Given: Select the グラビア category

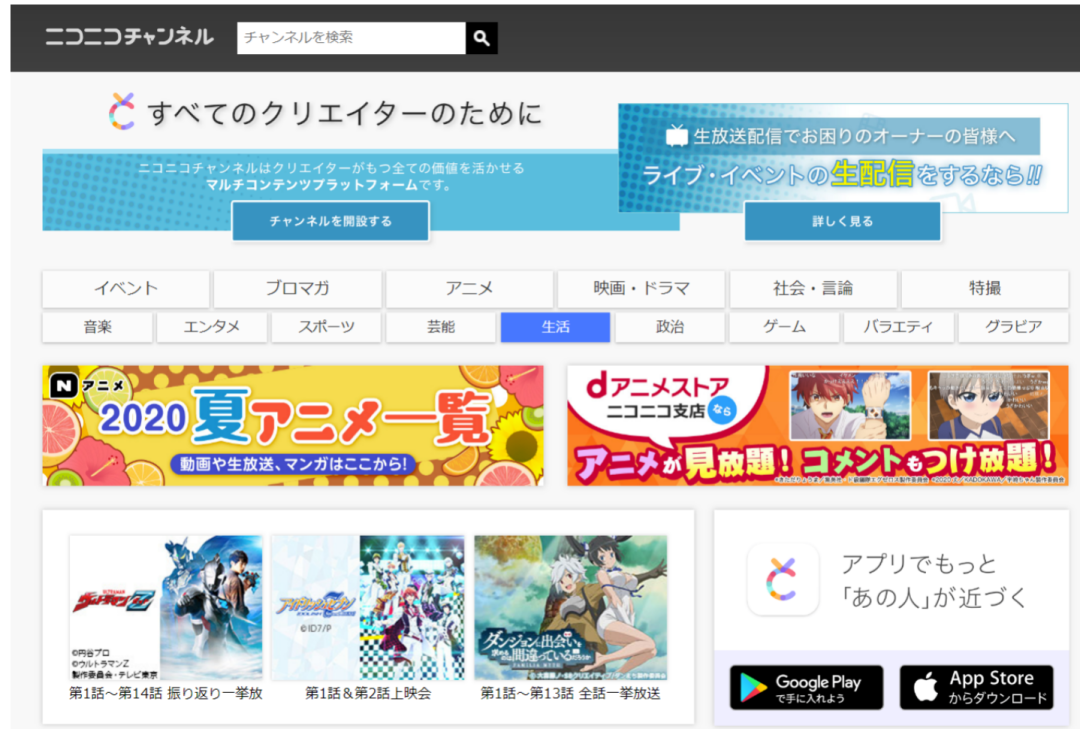Looking at the screenshot, I should tap(1012, 327).
